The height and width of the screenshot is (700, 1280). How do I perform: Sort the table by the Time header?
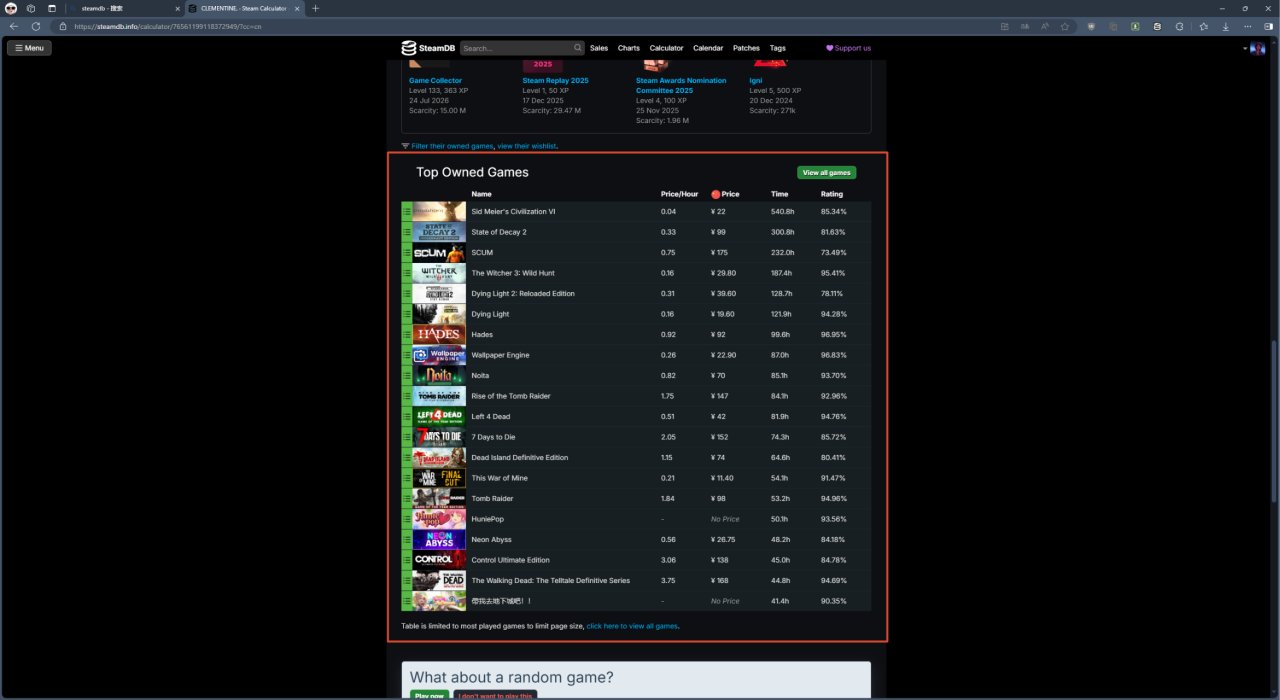click(780, 194)
